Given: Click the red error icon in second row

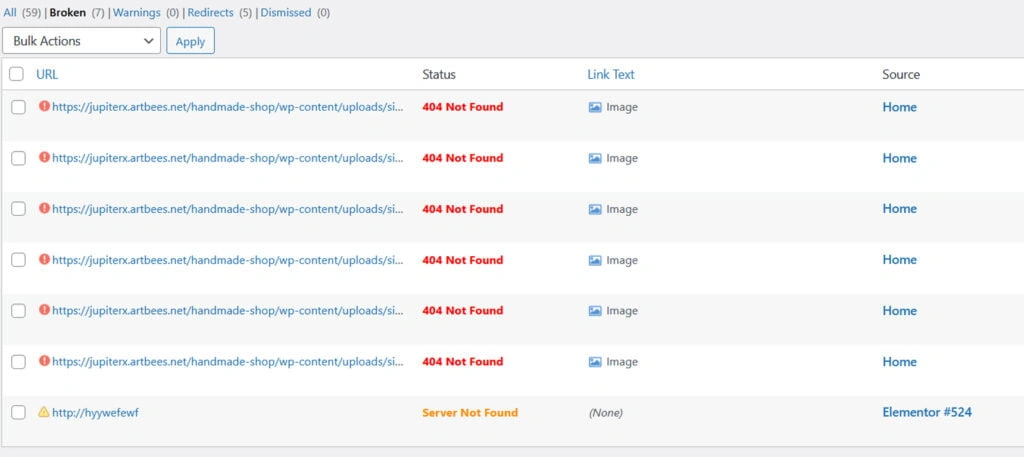Looking at the screenshot, I should [x=44, y=158].
